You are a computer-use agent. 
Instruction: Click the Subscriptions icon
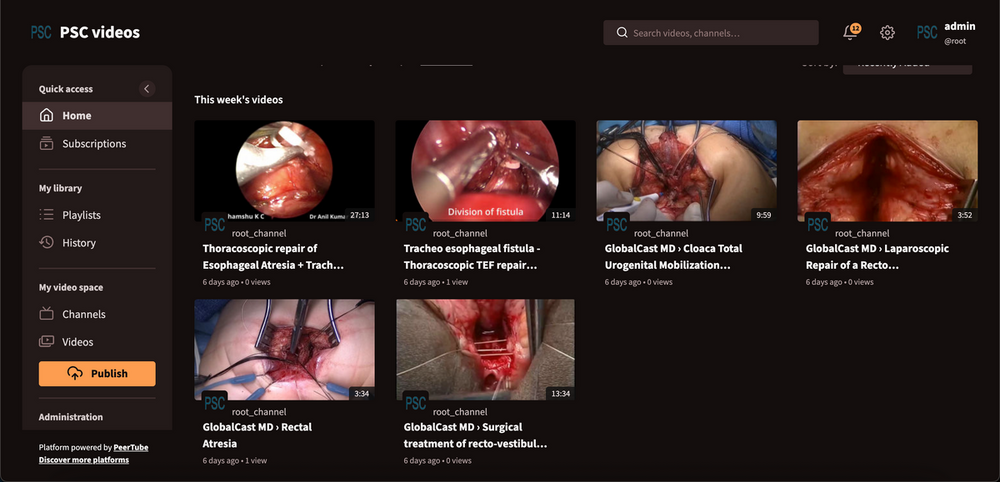point(47,143)
